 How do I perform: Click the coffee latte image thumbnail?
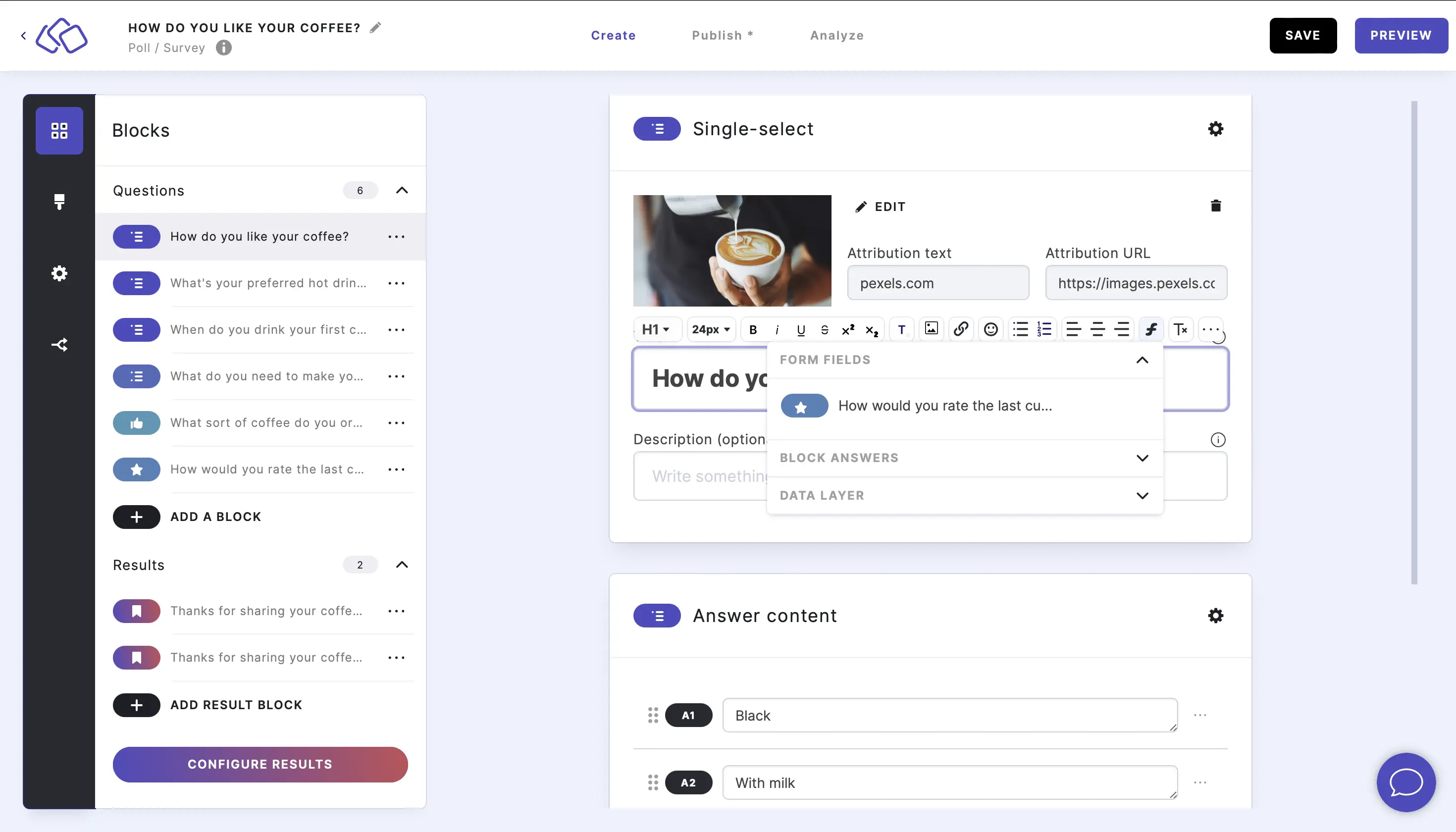point(732,250)
